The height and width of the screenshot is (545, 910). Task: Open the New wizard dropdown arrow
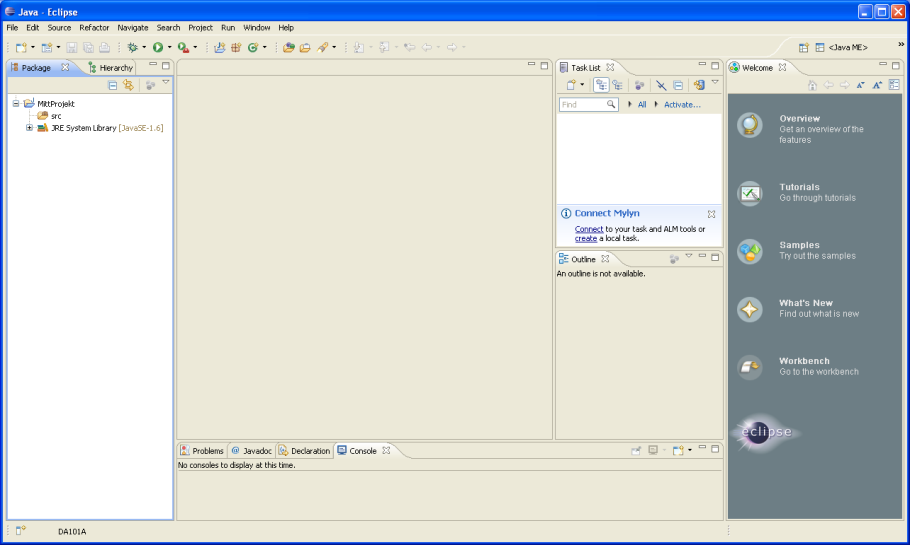pos(32,48)
